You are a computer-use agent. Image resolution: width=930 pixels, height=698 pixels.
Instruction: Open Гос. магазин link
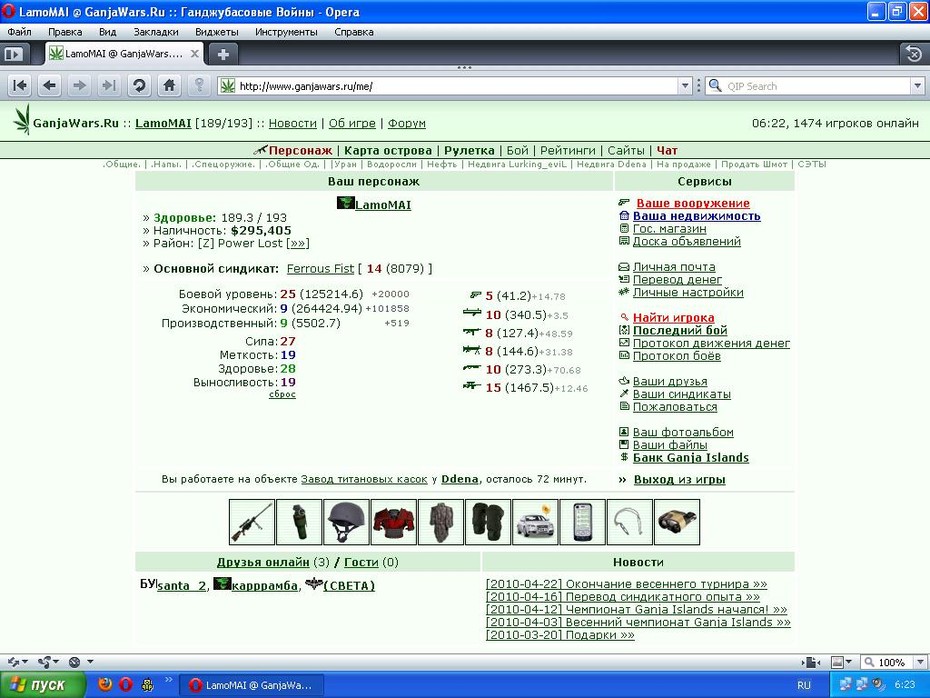pyautogui.click(x=670, y=228)
